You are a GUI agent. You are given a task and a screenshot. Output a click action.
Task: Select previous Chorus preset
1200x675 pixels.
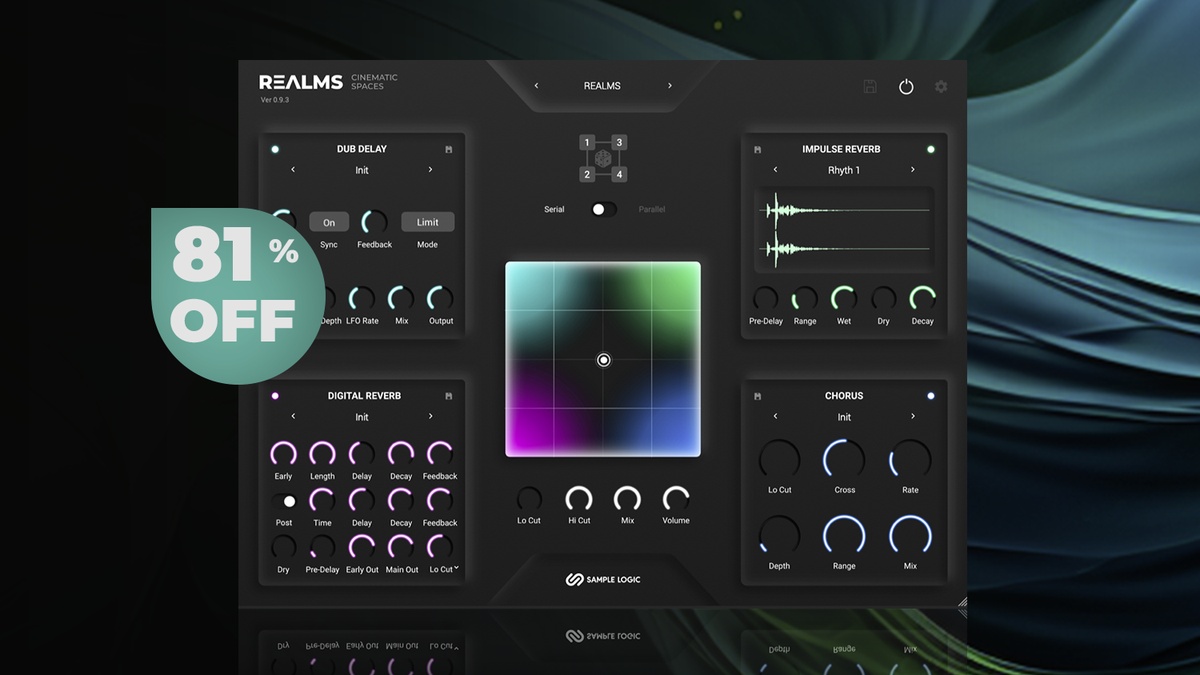pos(775,416)
